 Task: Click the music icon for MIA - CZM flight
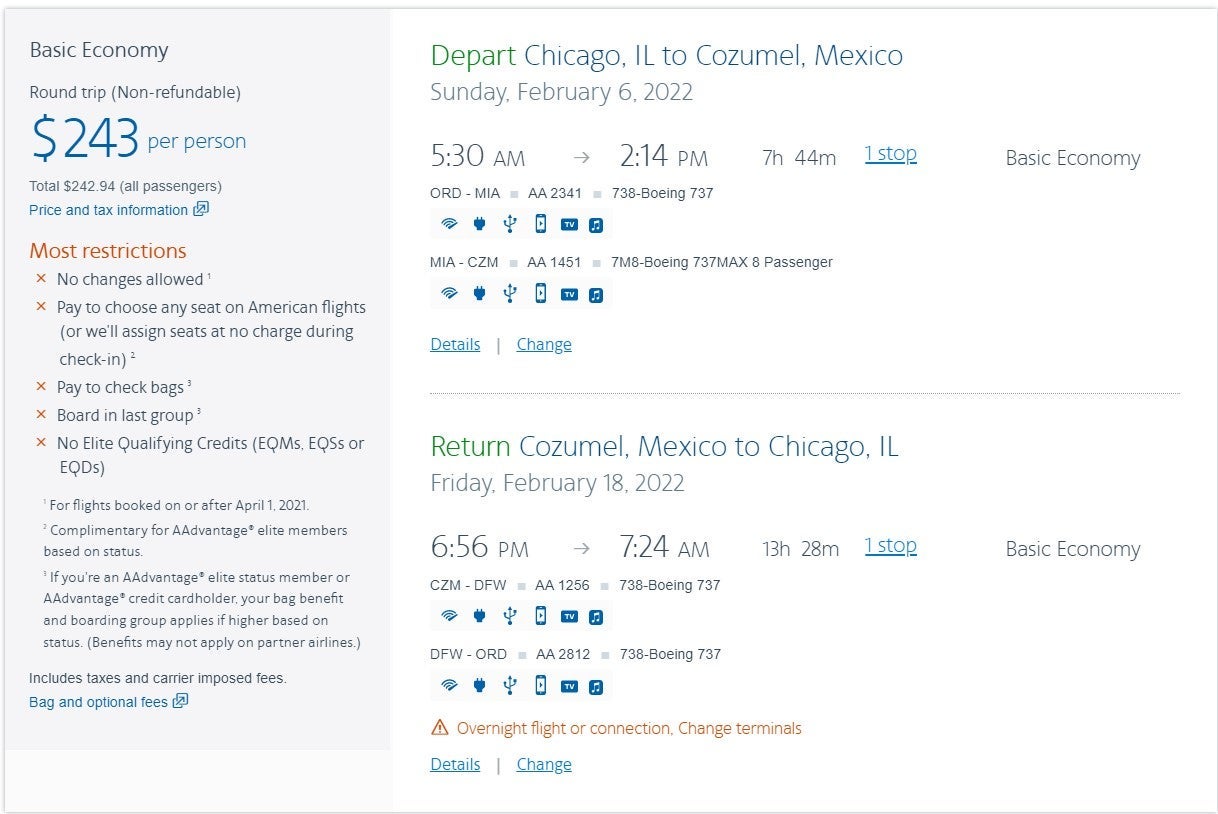point(596,294)
